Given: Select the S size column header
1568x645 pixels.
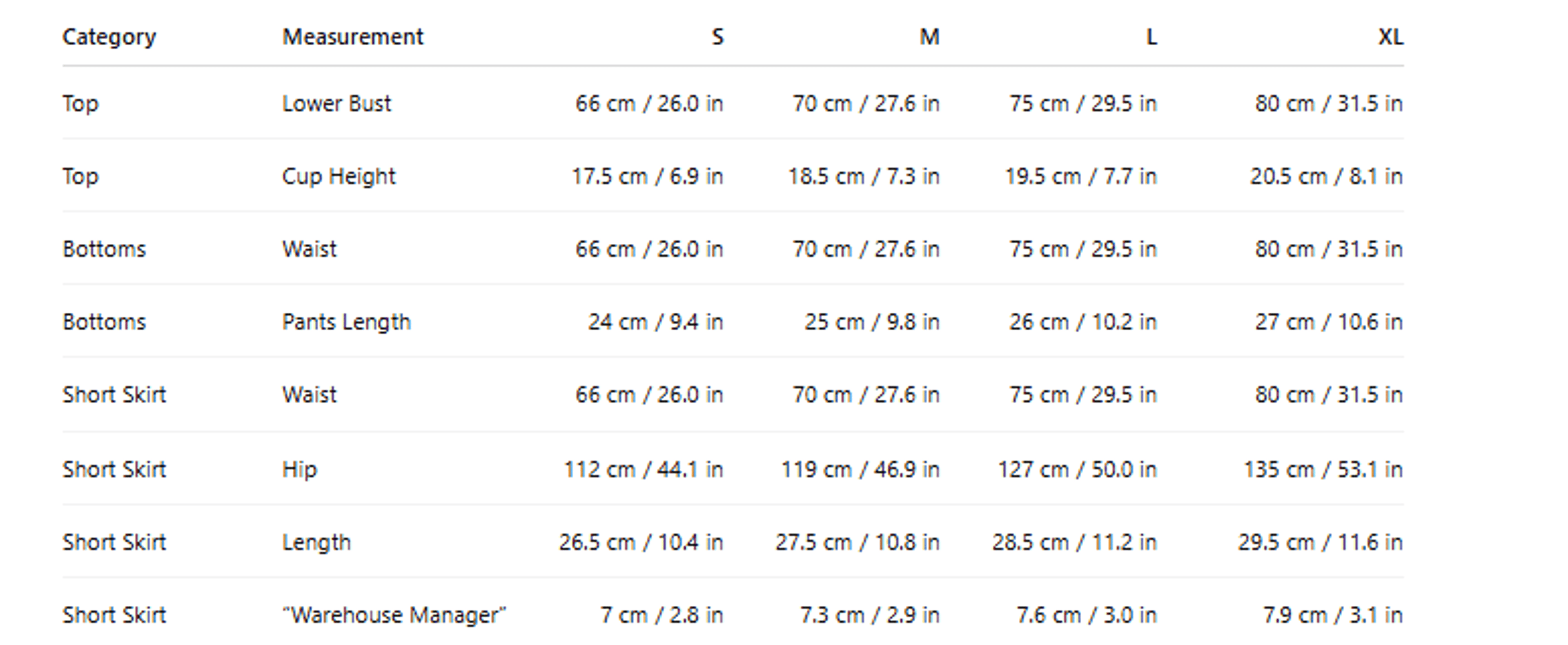Looking at the screenshot, I should click(x=718, y=37).
